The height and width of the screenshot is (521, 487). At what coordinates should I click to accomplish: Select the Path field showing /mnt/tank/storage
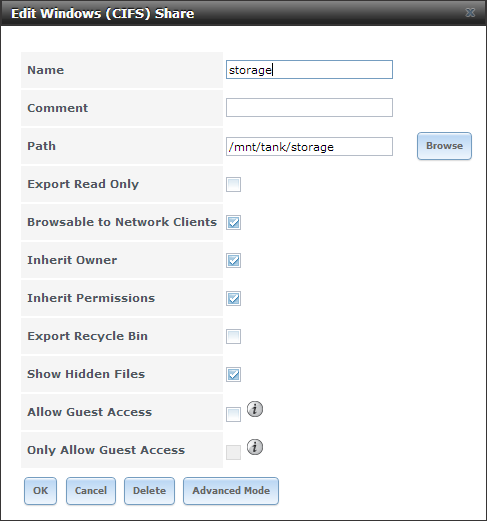coord(309,146)
